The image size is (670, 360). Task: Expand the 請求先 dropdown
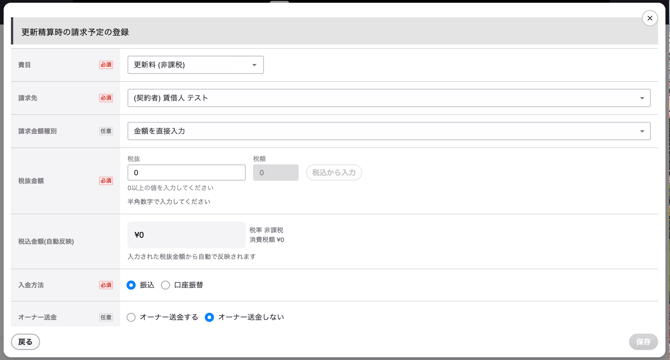point(389,98)
